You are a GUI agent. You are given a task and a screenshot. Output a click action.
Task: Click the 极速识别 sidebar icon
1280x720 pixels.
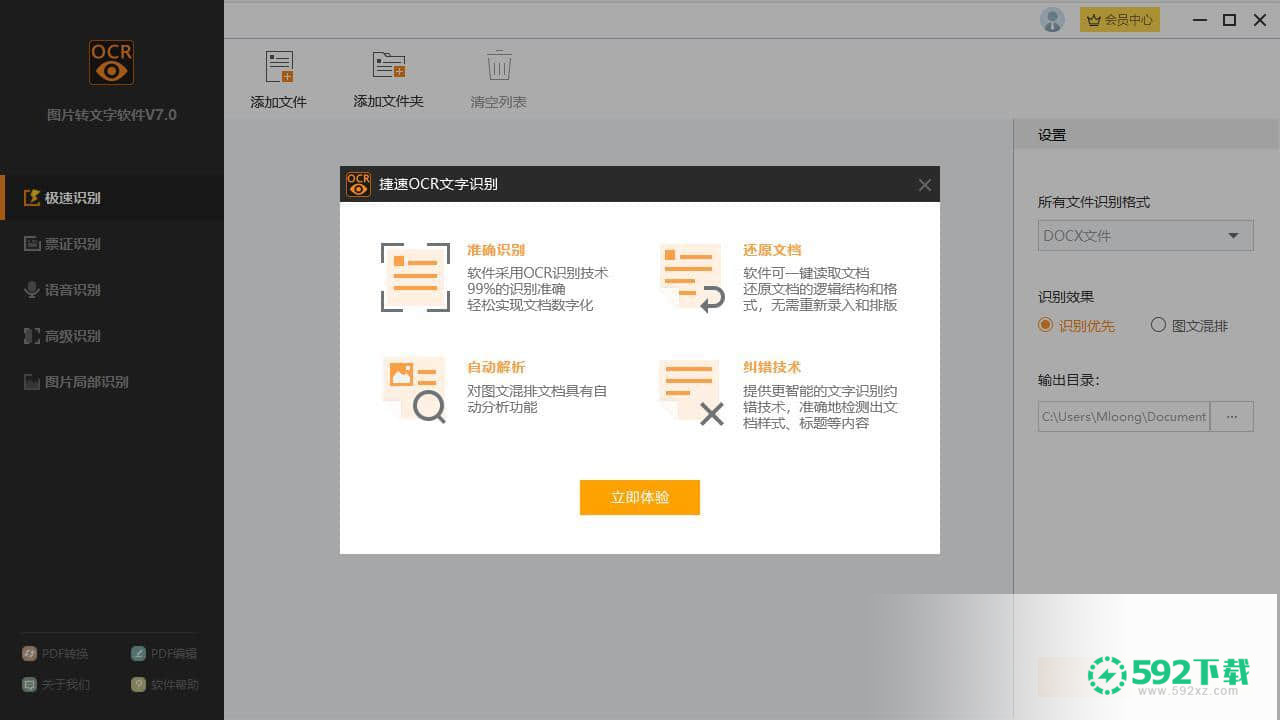[32, 198]
